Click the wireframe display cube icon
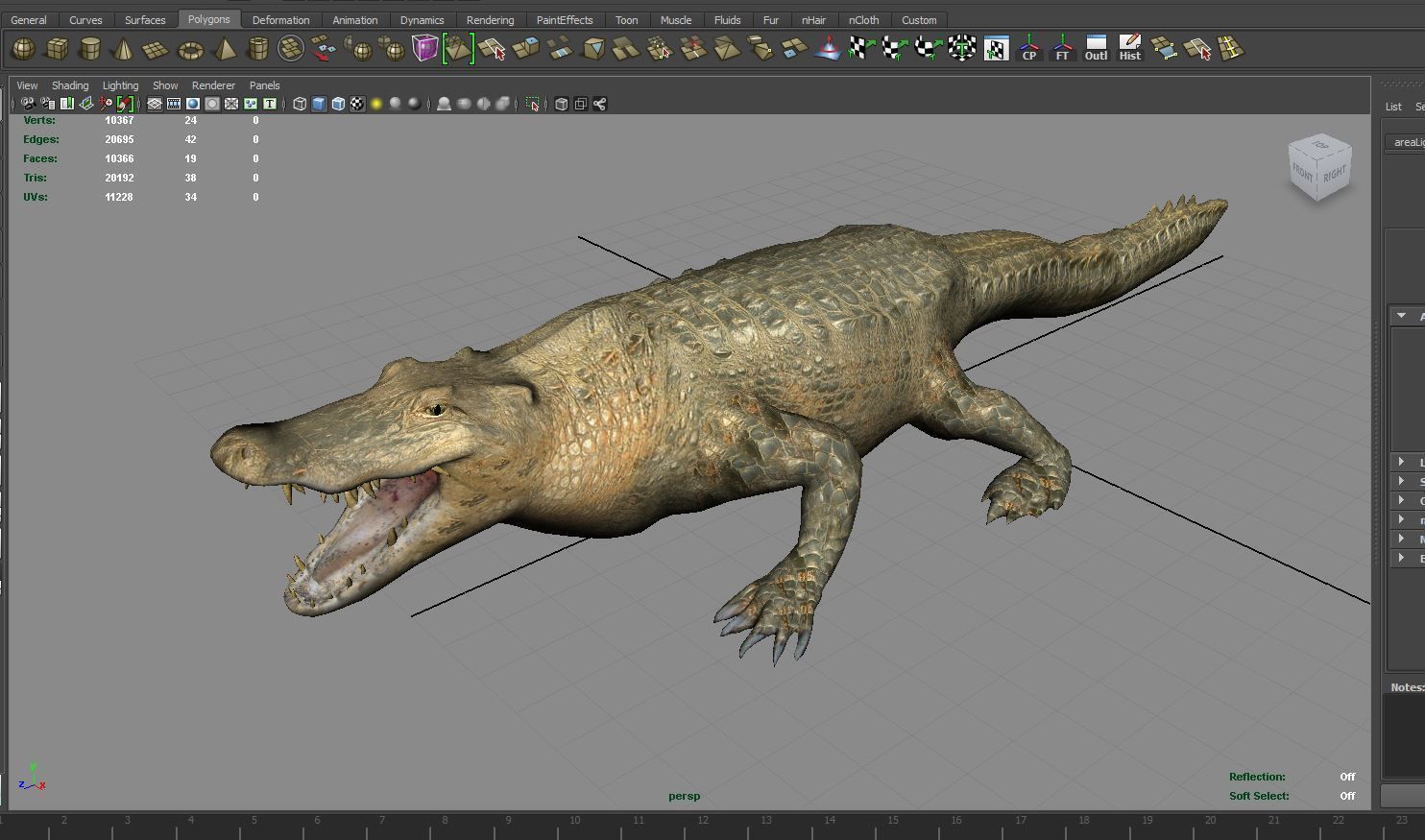 (x=300, y=104)
